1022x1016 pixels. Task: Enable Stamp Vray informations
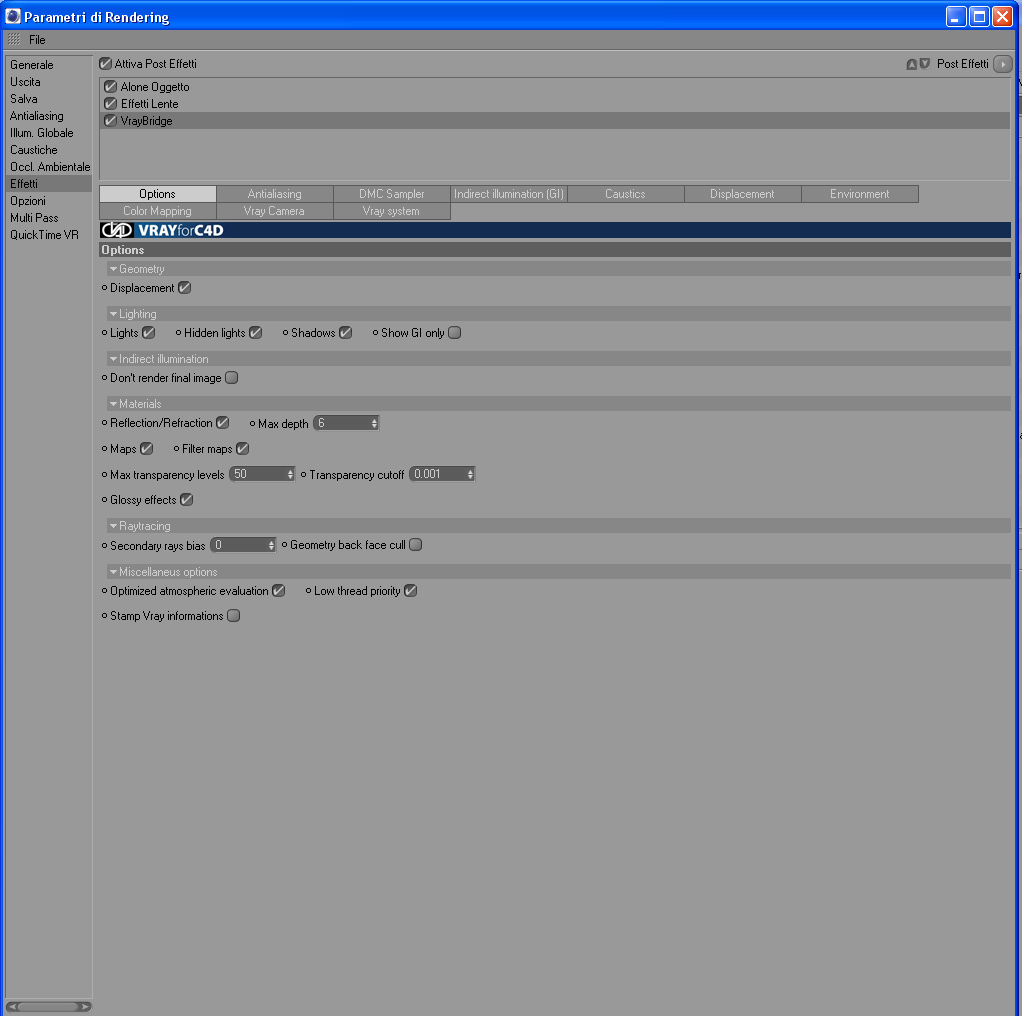click(233, 615)
